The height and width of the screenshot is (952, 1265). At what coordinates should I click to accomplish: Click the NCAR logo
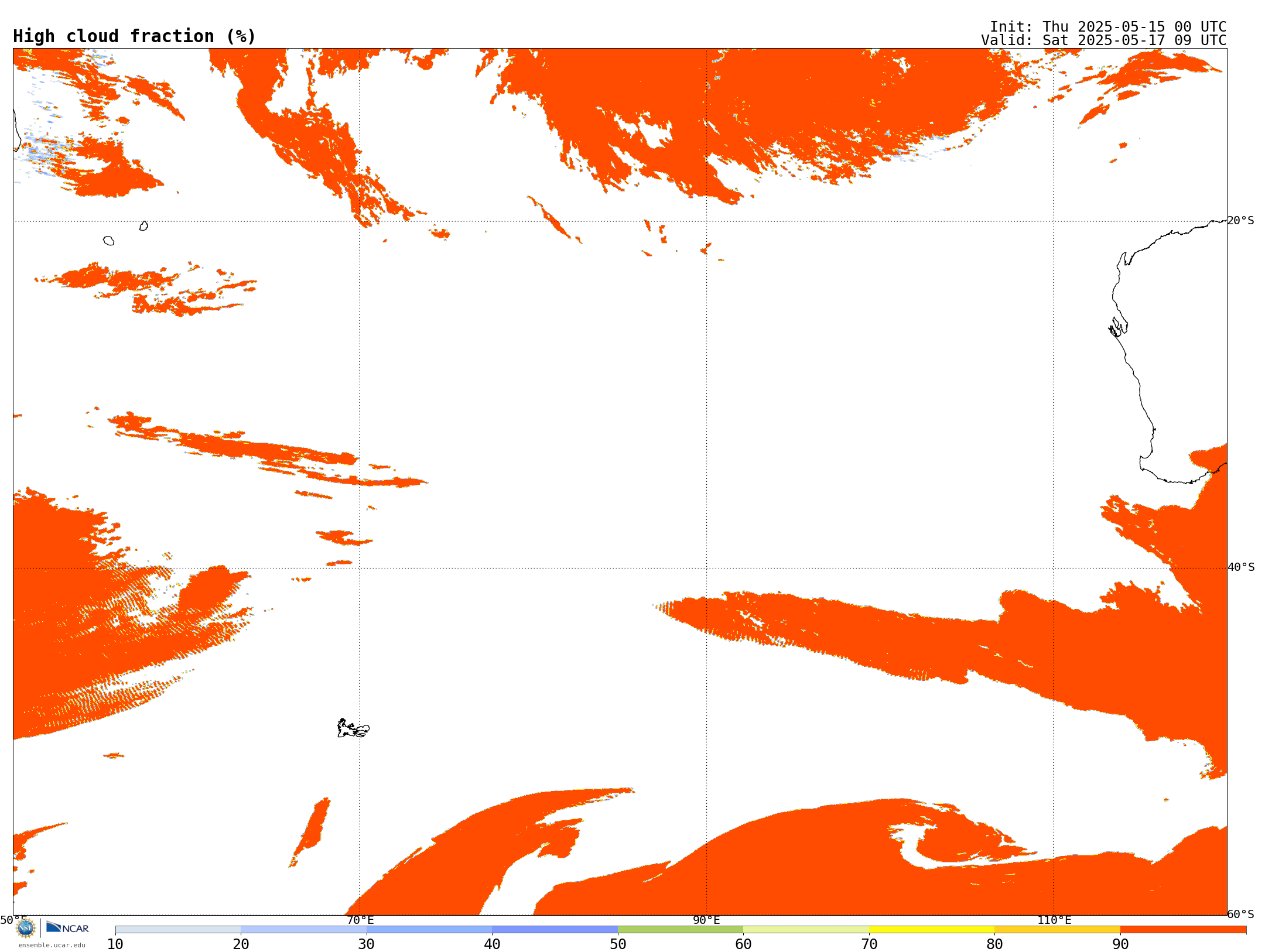coord(67,927)
